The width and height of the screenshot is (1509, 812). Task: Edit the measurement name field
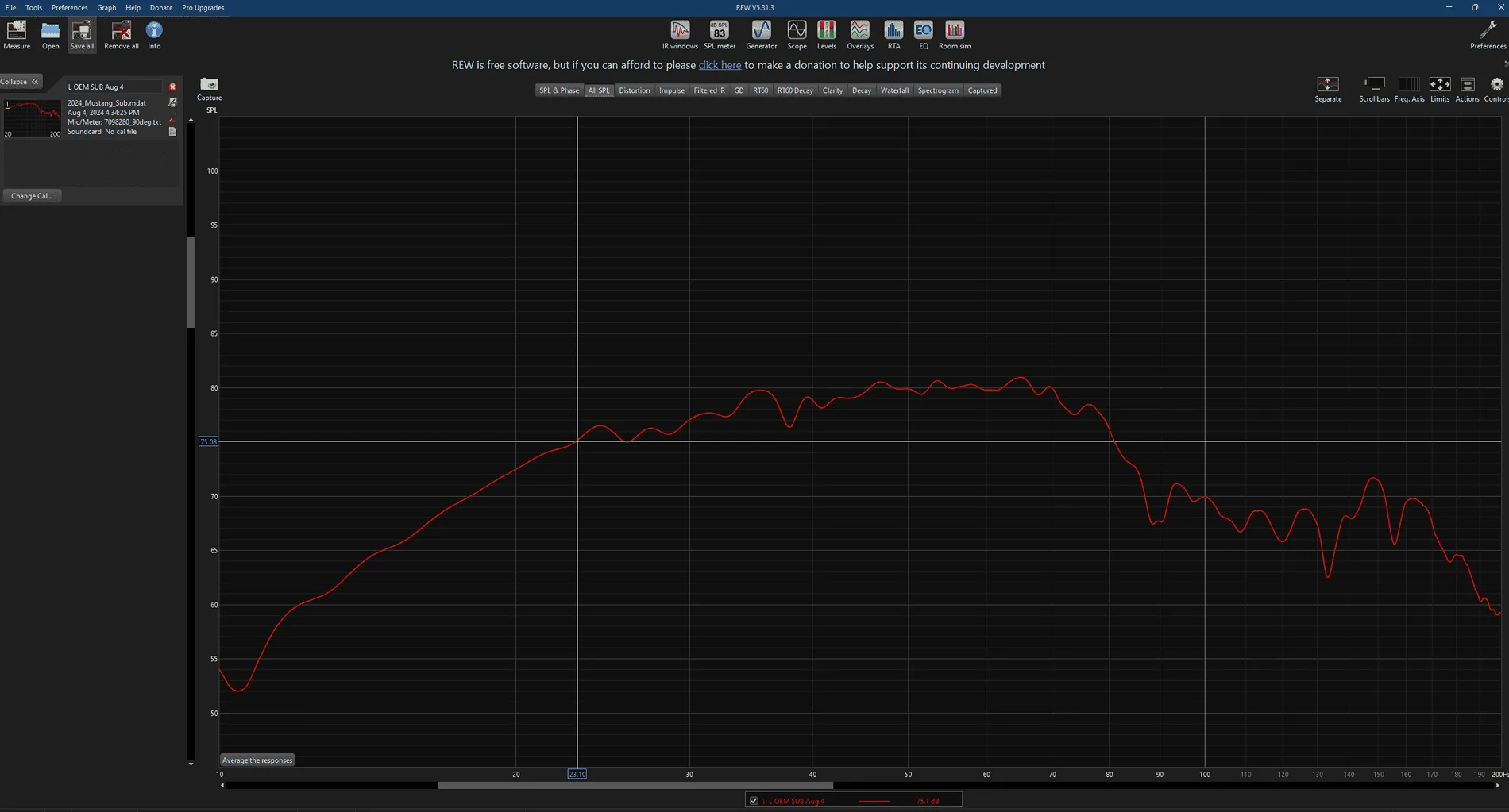(114, 87)
